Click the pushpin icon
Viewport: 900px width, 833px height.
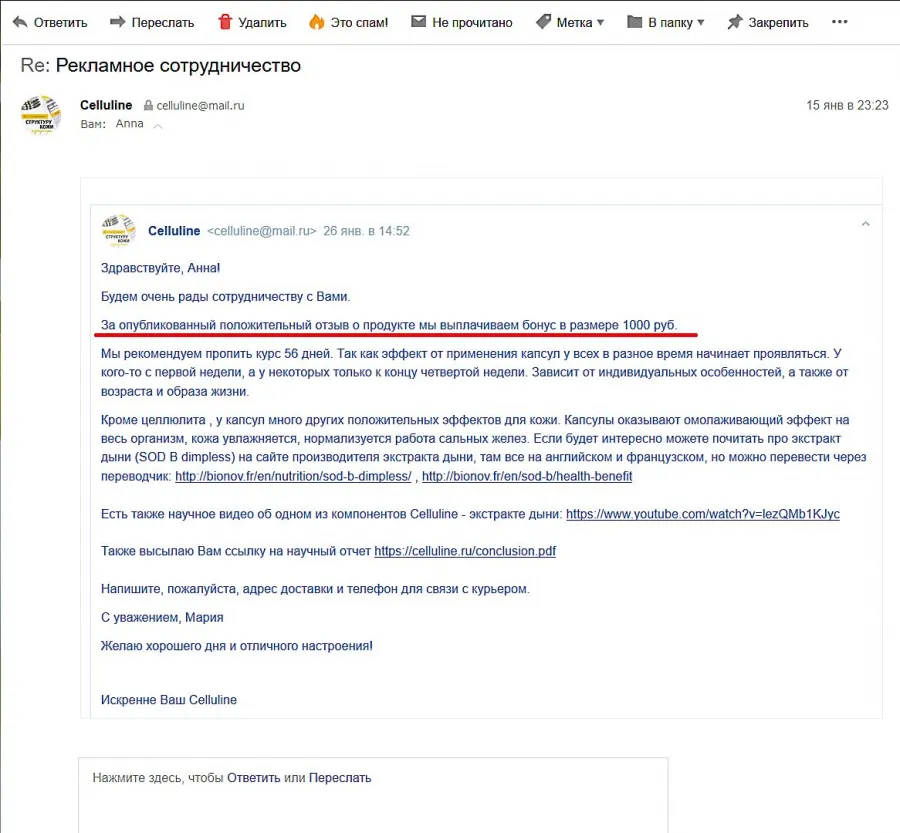(x=735, y=22)
